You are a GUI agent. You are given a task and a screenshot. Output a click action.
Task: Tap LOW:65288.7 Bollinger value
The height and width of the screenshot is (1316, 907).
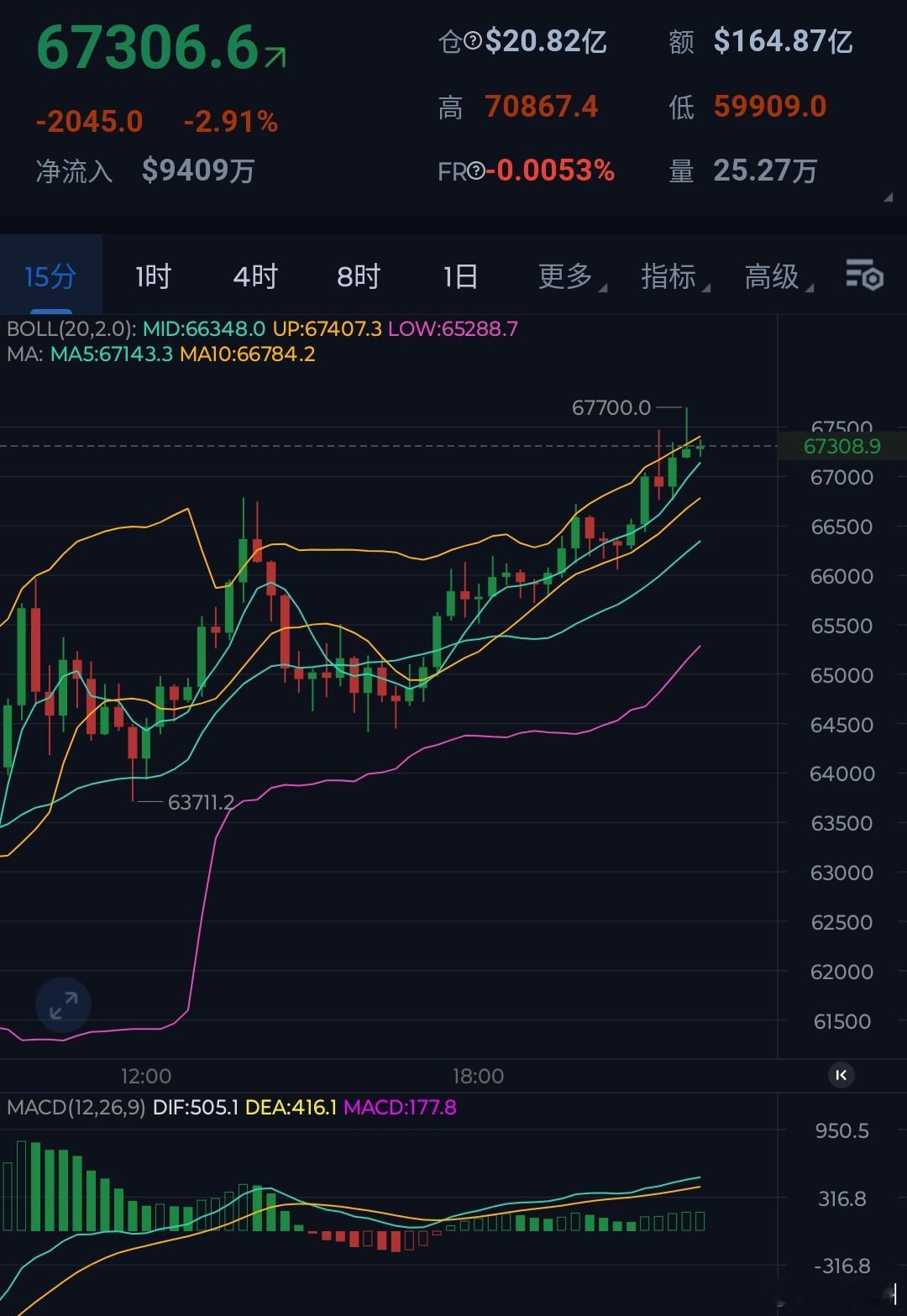[x=453, y=328]
